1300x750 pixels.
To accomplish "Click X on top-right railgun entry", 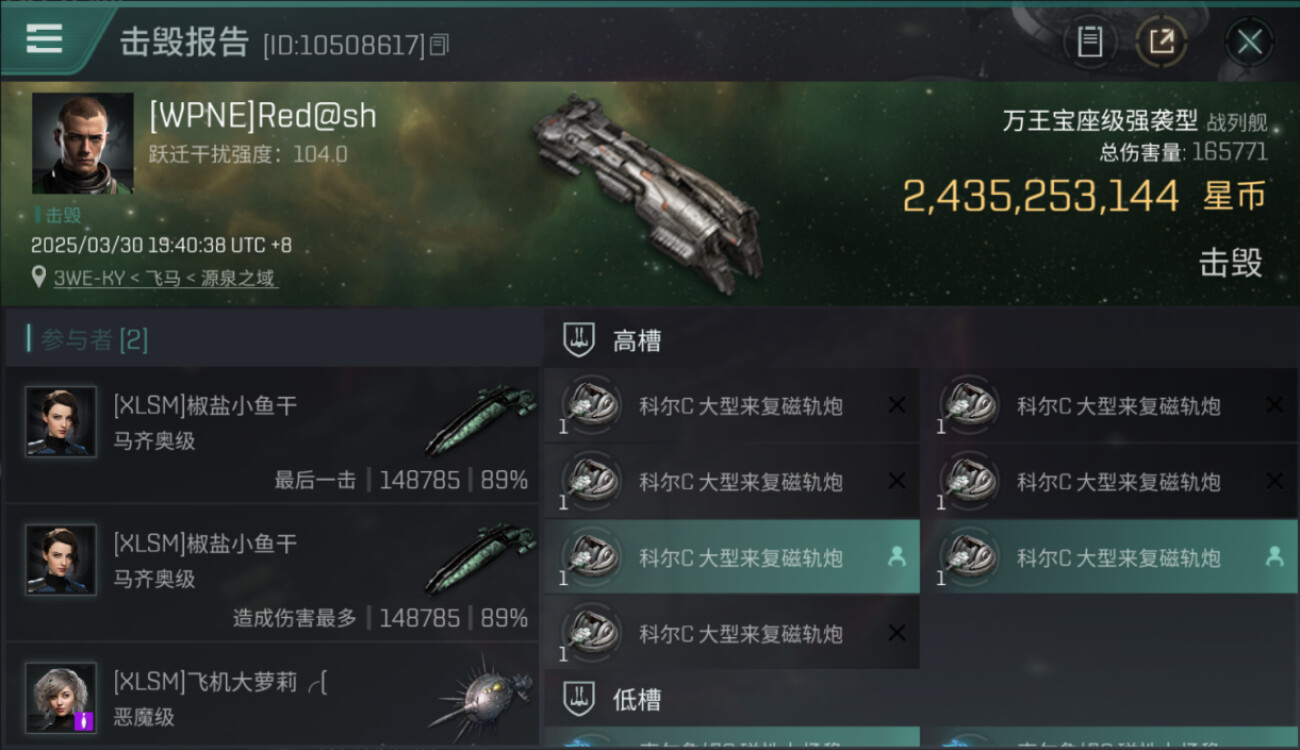I will (x=1274, y=405).
